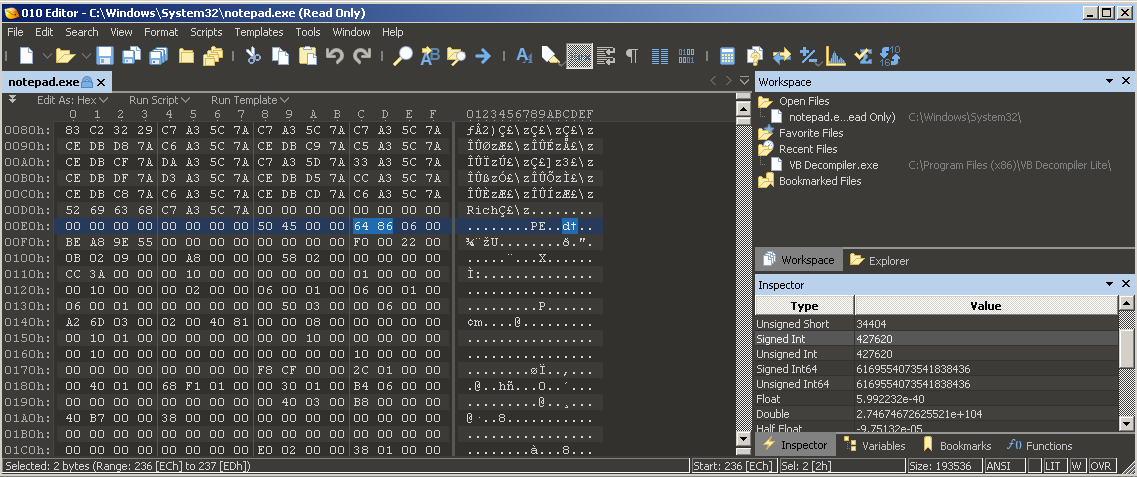This screenshot has height=477, width=1137.
Task: Undo the last action
Action: 334,56
